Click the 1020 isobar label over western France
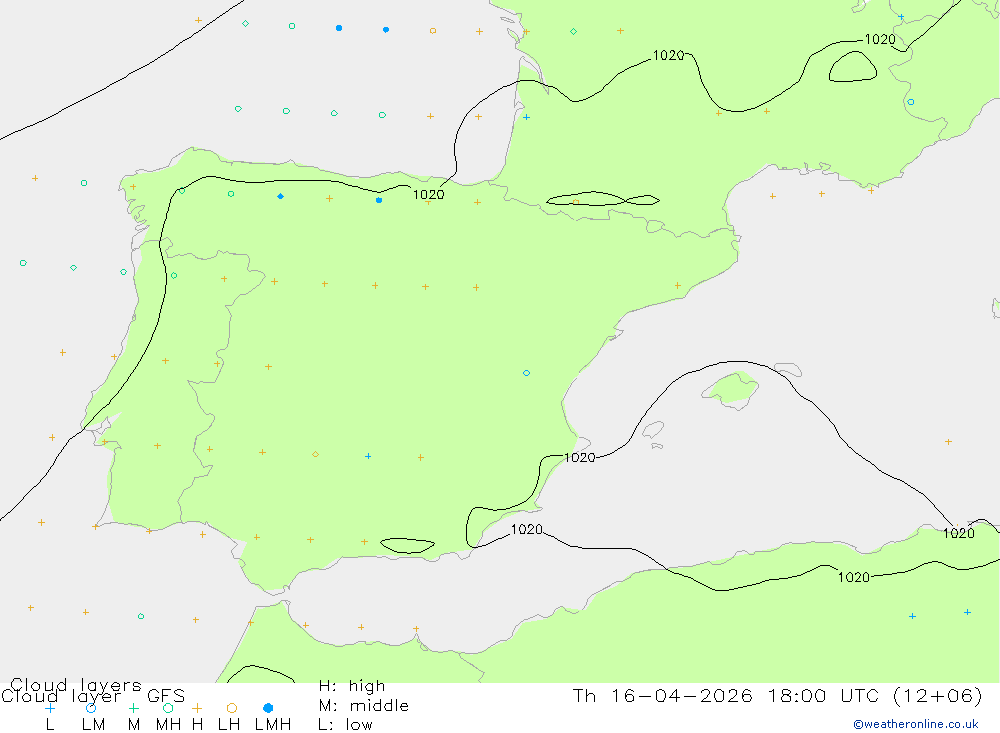 pos(668,56)
